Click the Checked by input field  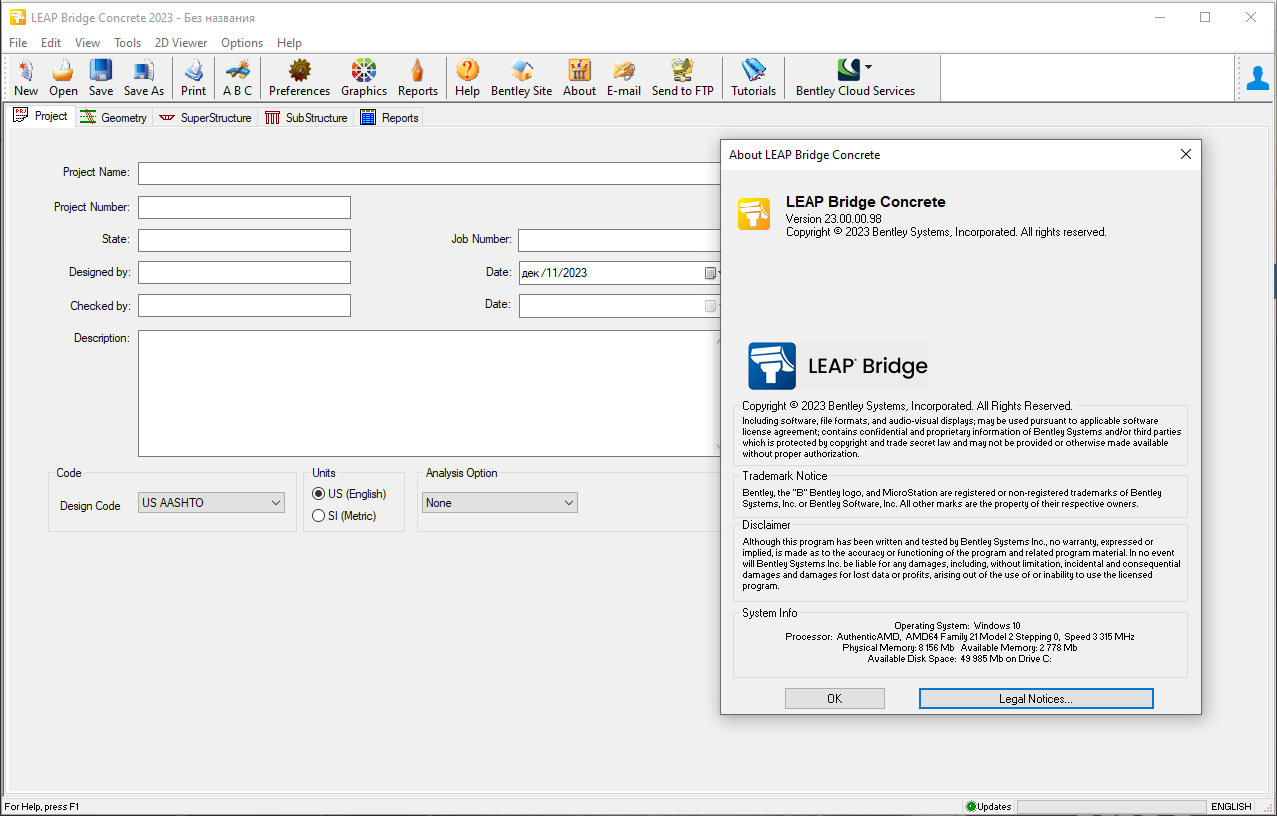tap(244, 306)
